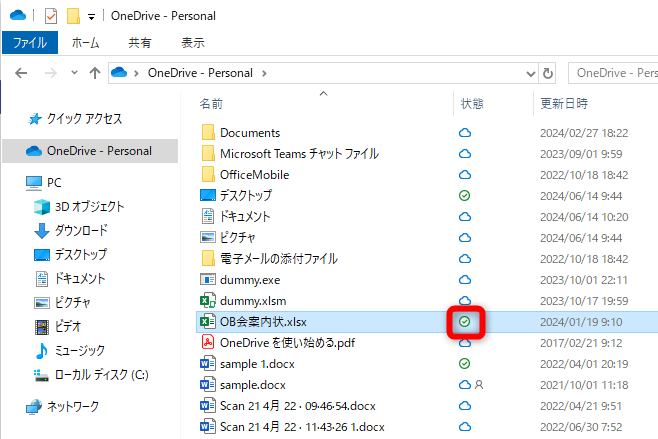Click green synced status icon for OB会案内状.xlsx

point(465,321)
